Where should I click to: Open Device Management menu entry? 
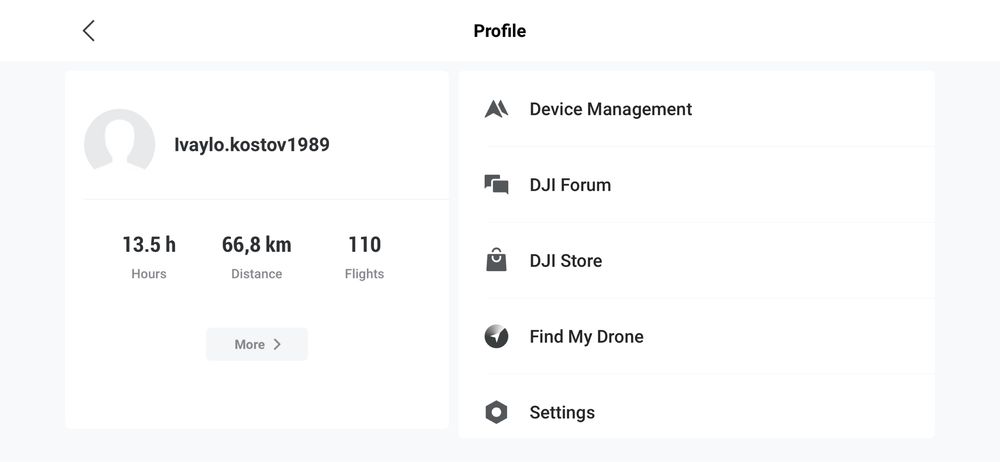(696, 109)
